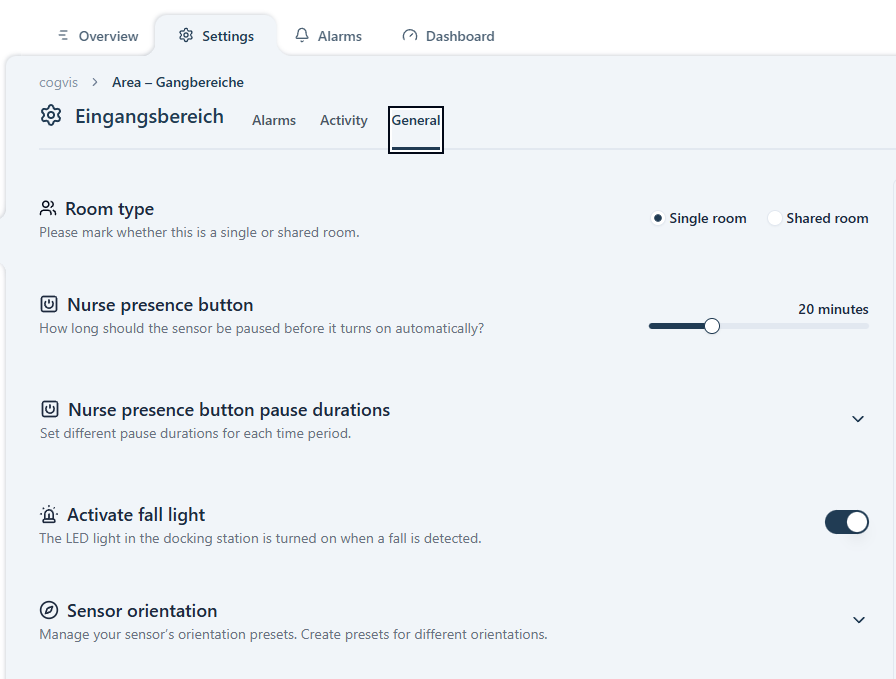The image size is (896, 679).
Task: Switch to the Activity sub-tab
Action: pos(344,121)
